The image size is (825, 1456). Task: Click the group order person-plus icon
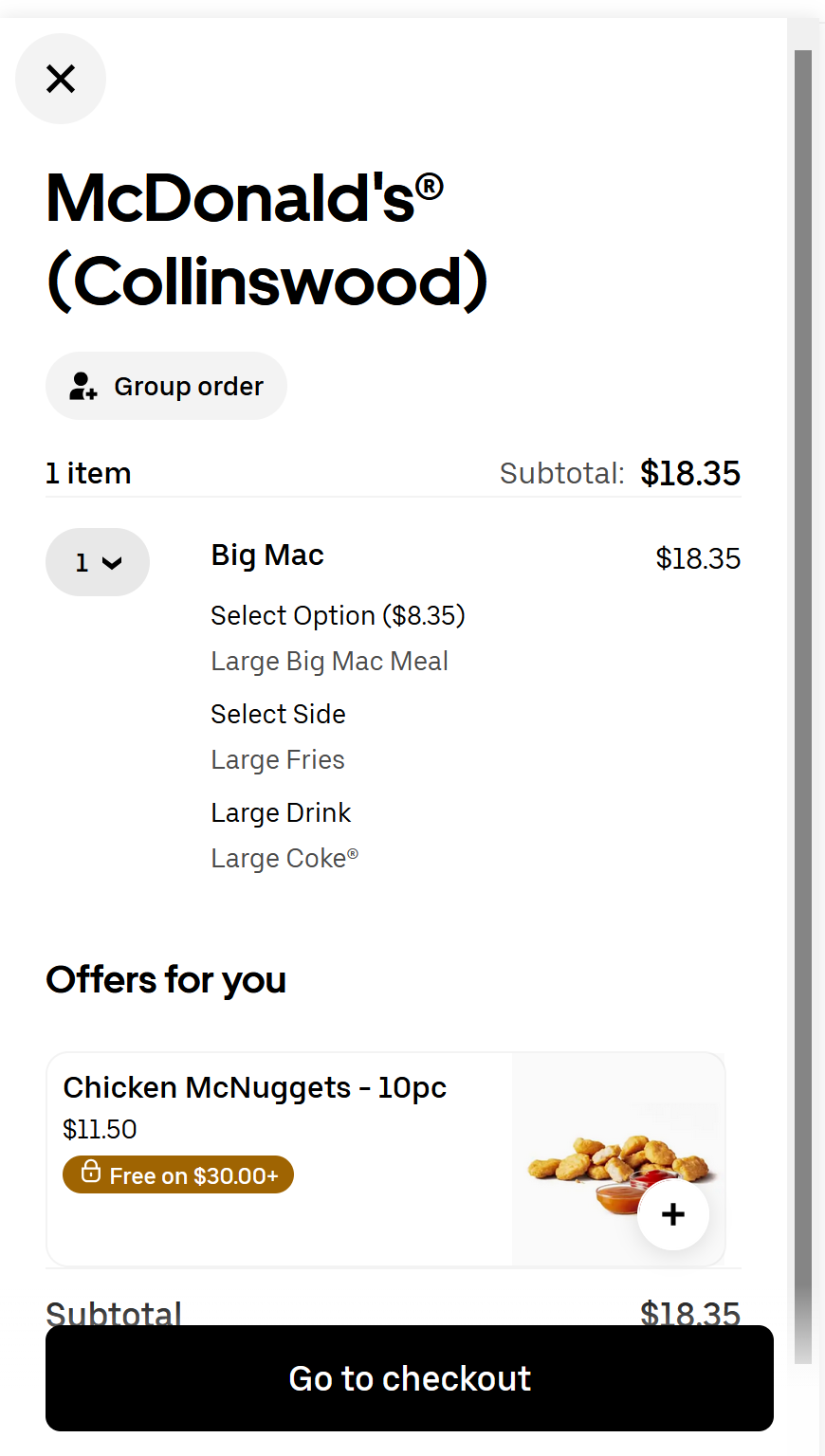83,386
